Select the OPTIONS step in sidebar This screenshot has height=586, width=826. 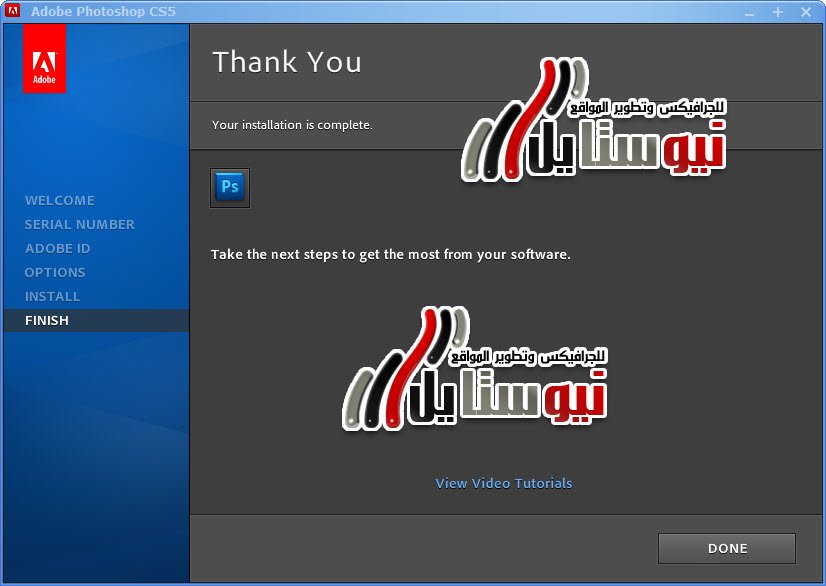pos(55,272)
